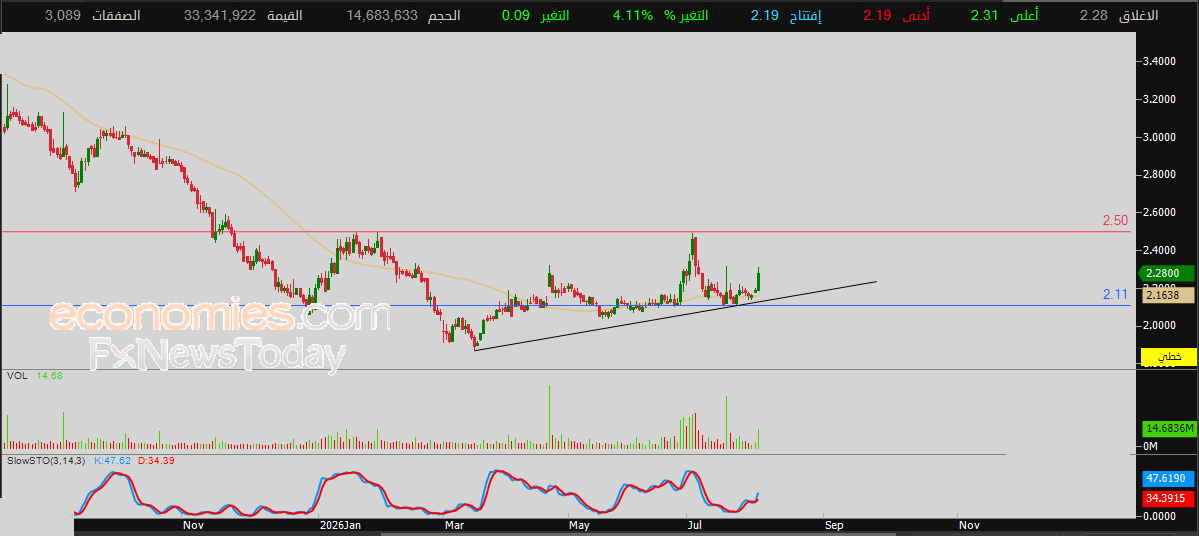Select the 2026Jan date on time axis
Screen dimensions: 1199x536
click(x=340, y=525)
